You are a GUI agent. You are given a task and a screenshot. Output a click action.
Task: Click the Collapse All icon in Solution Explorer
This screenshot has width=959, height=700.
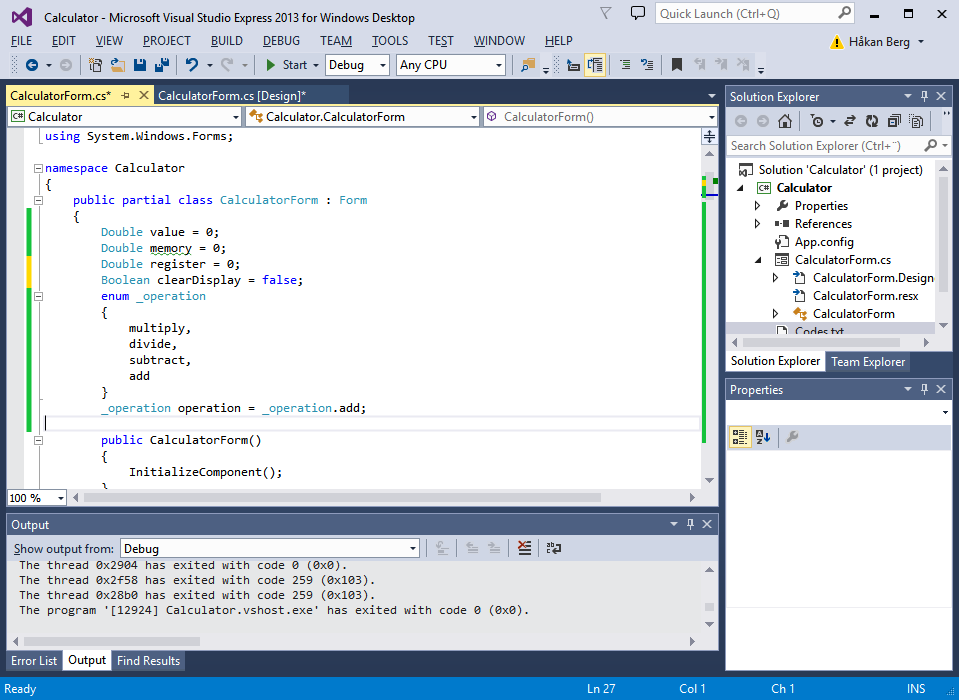894,121
